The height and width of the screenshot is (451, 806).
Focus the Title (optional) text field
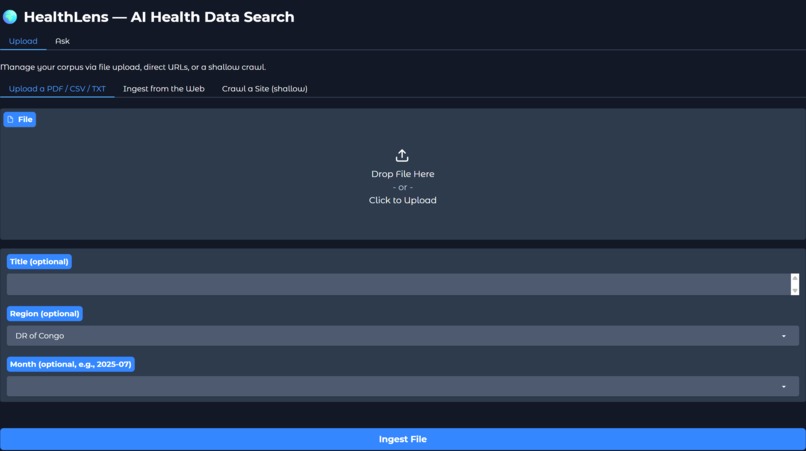point(398,284)
